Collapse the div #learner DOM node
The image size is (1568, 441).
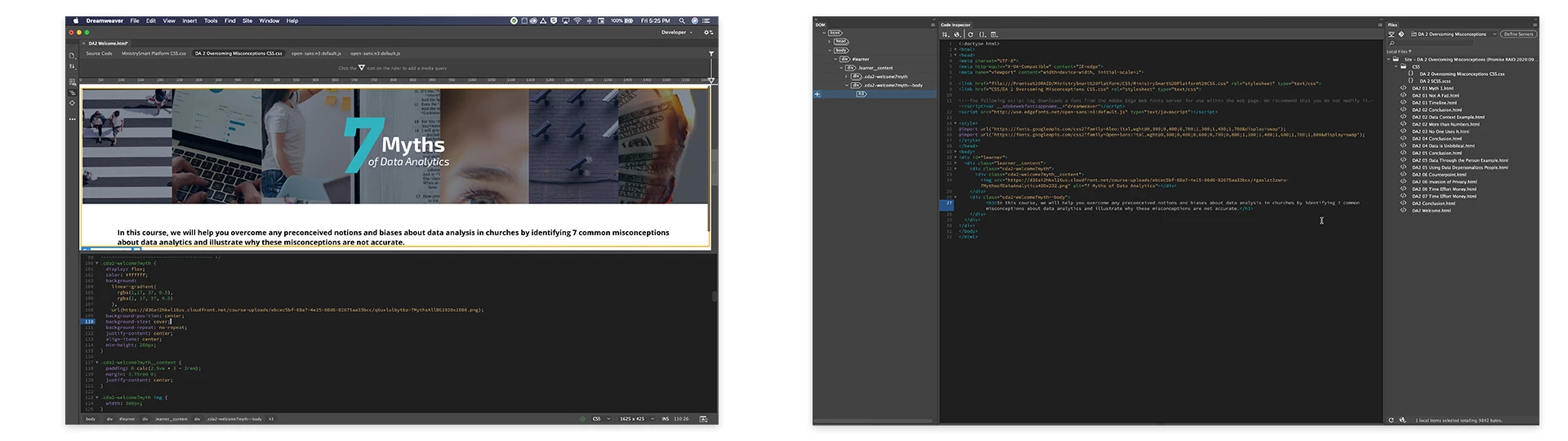(835, 59)
